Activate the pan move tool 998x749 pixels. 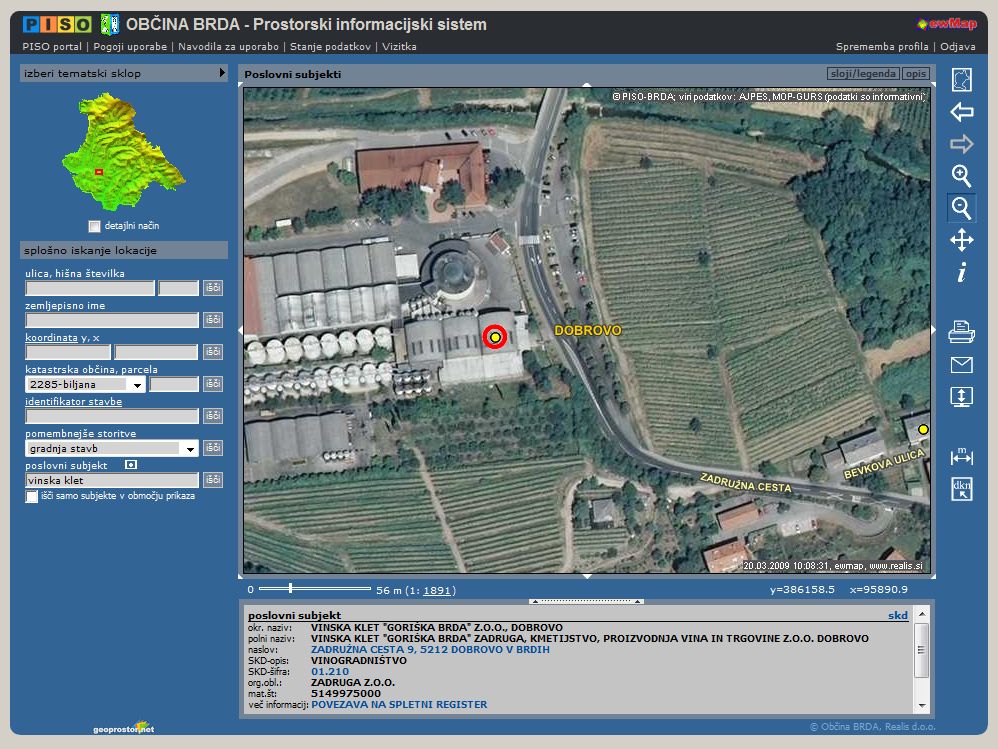[x=961, y=240]
